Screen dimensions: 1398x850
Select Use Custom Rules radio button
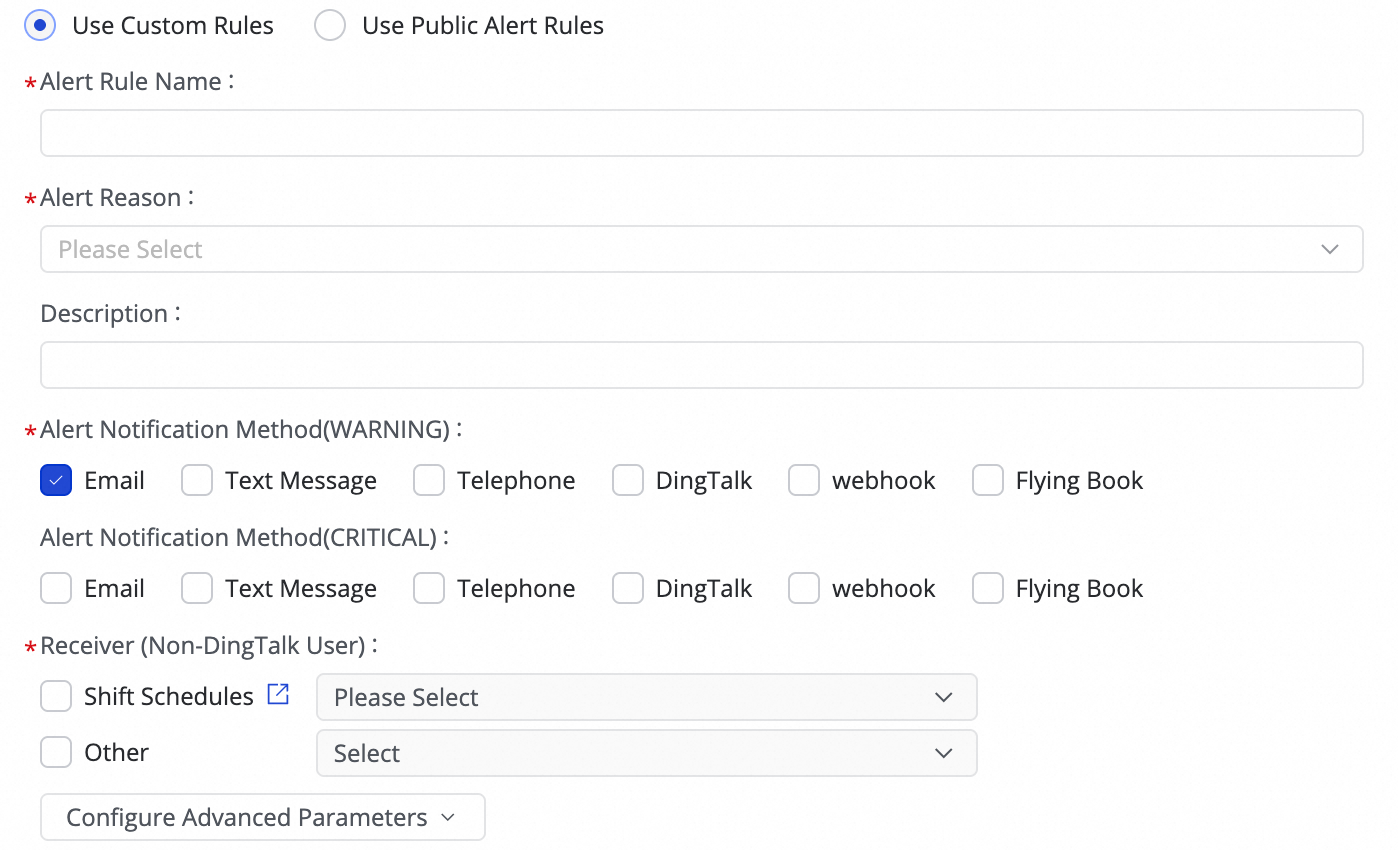click(40, 26)
